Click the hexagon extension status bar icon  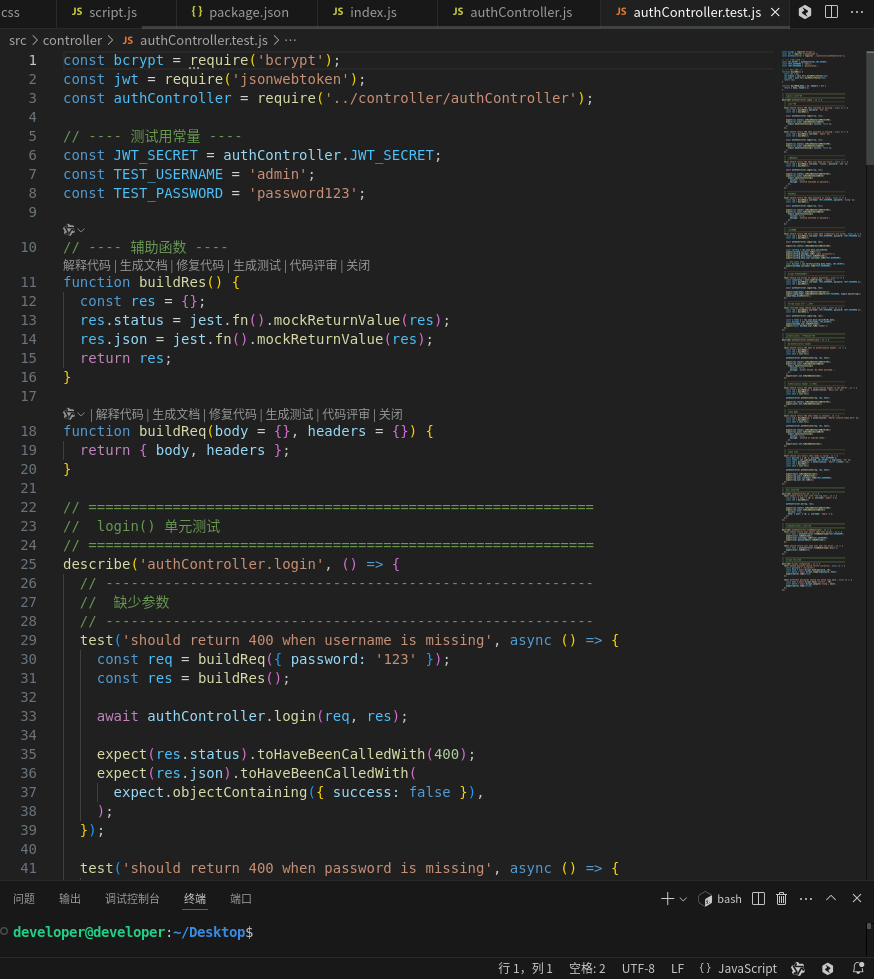[x=828, y=968]
